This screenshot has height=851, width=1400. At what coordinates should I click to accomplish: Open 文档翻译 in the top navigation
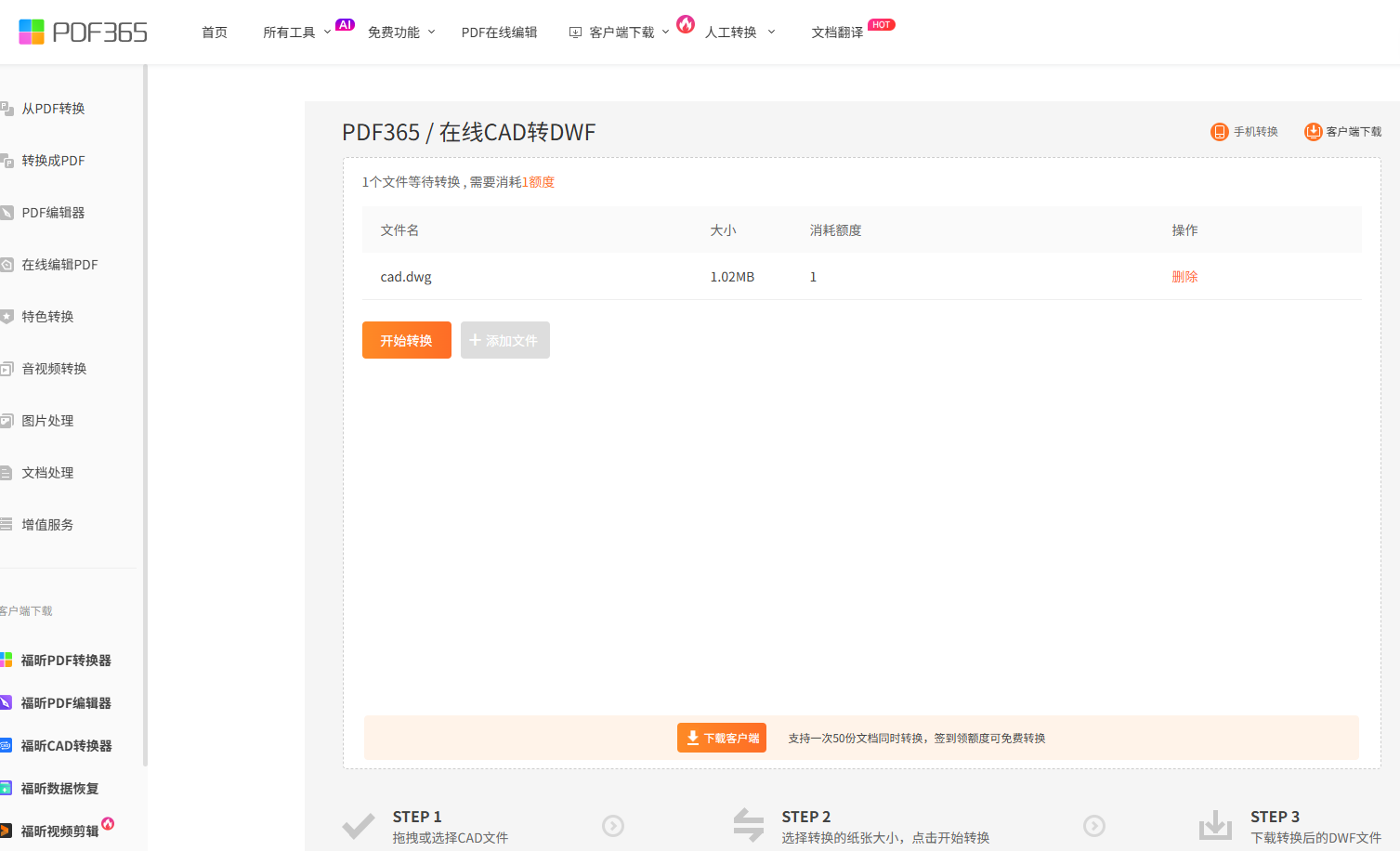pos(837,33)
